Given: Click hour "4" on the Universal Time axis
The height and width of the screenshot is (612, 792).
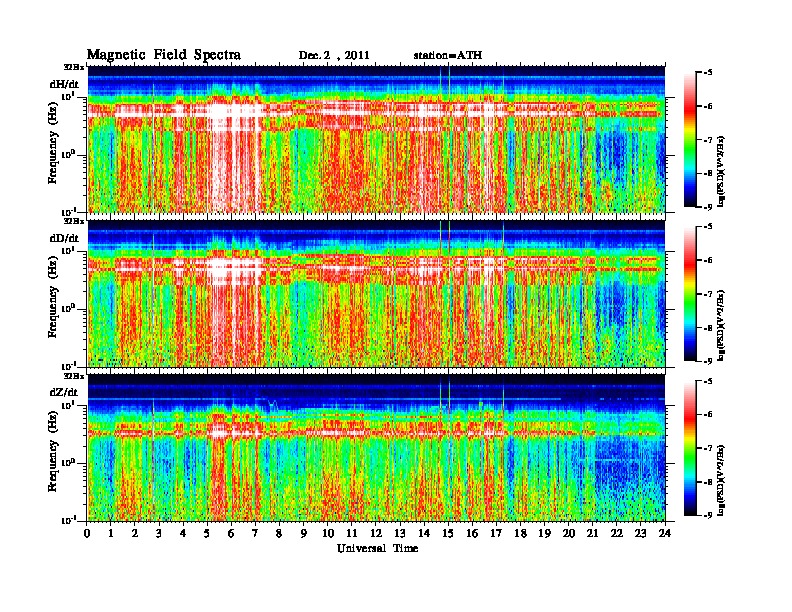Looking at the screenshot, I should pyautogui.click(x=183, y=533).
